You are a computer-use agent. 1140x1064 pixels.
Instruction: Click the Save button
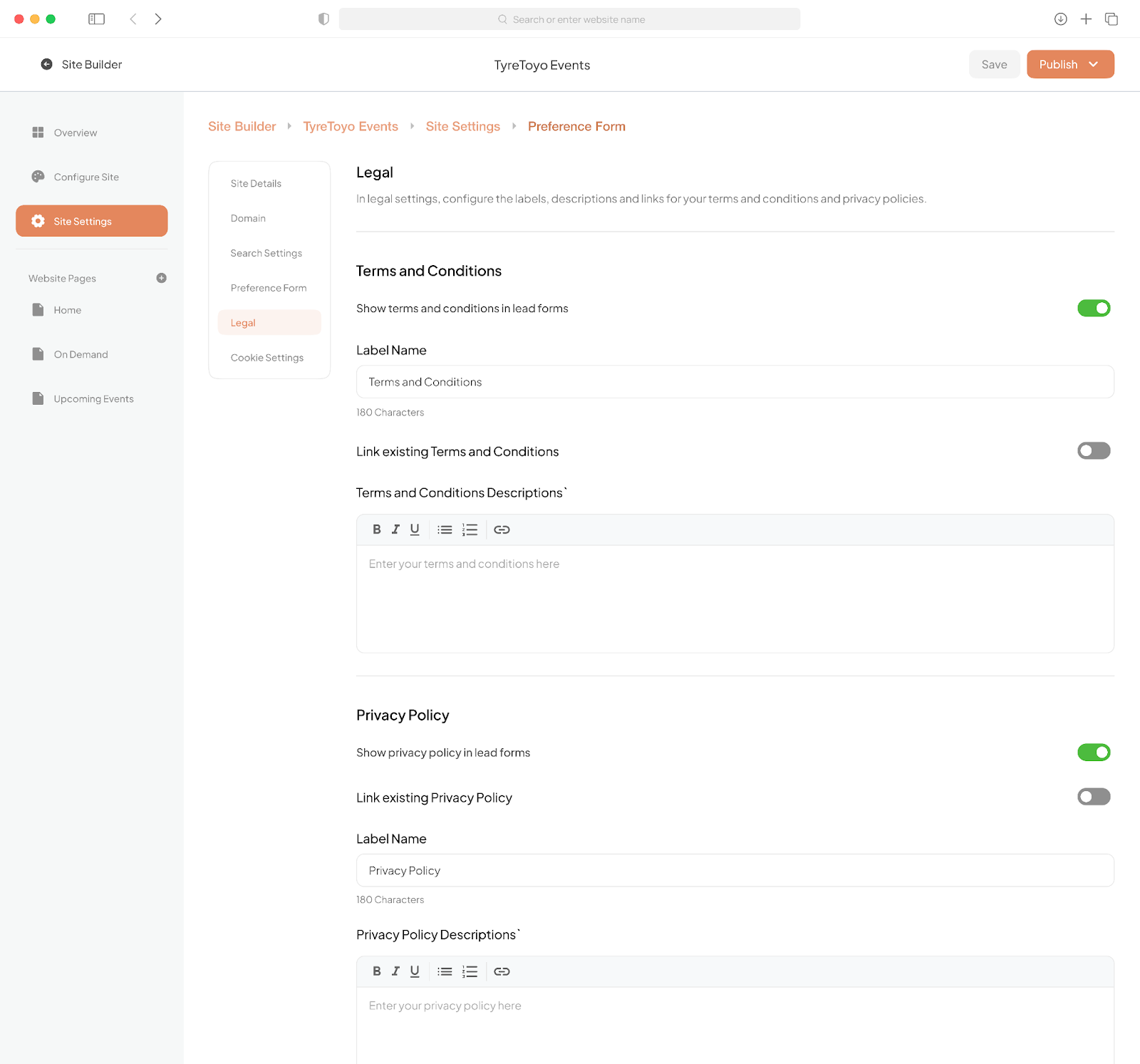click(994, 64)
